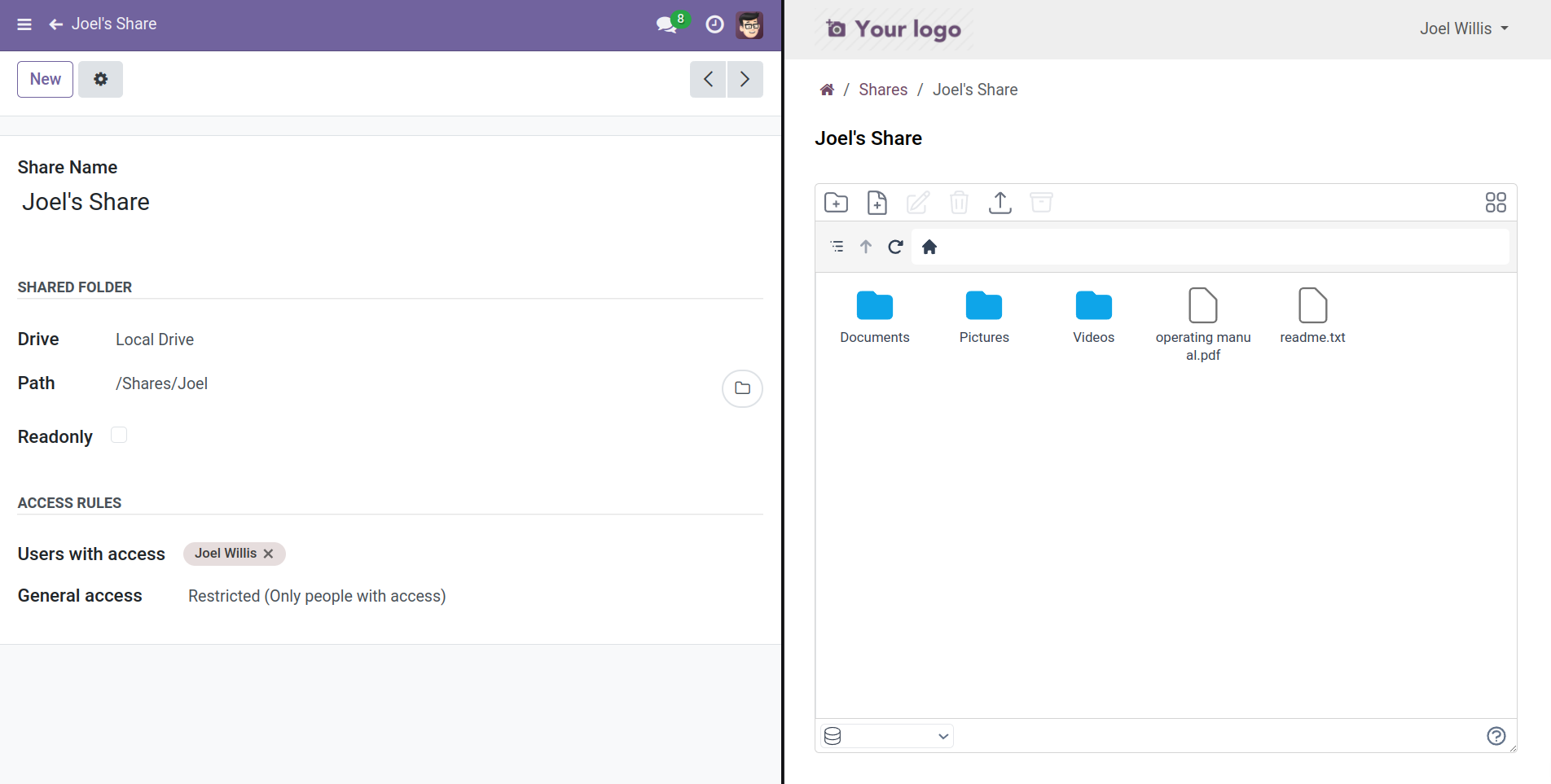The height and width of the screenshot is (784, 1551).
Task: Click the home icon in path bar
Action: [x=929, y=247]
